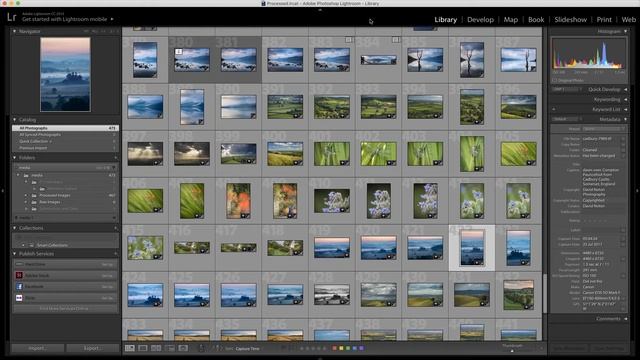Add keyword with Keyword List plus icon
640x360 pixels.
[554, 109]
